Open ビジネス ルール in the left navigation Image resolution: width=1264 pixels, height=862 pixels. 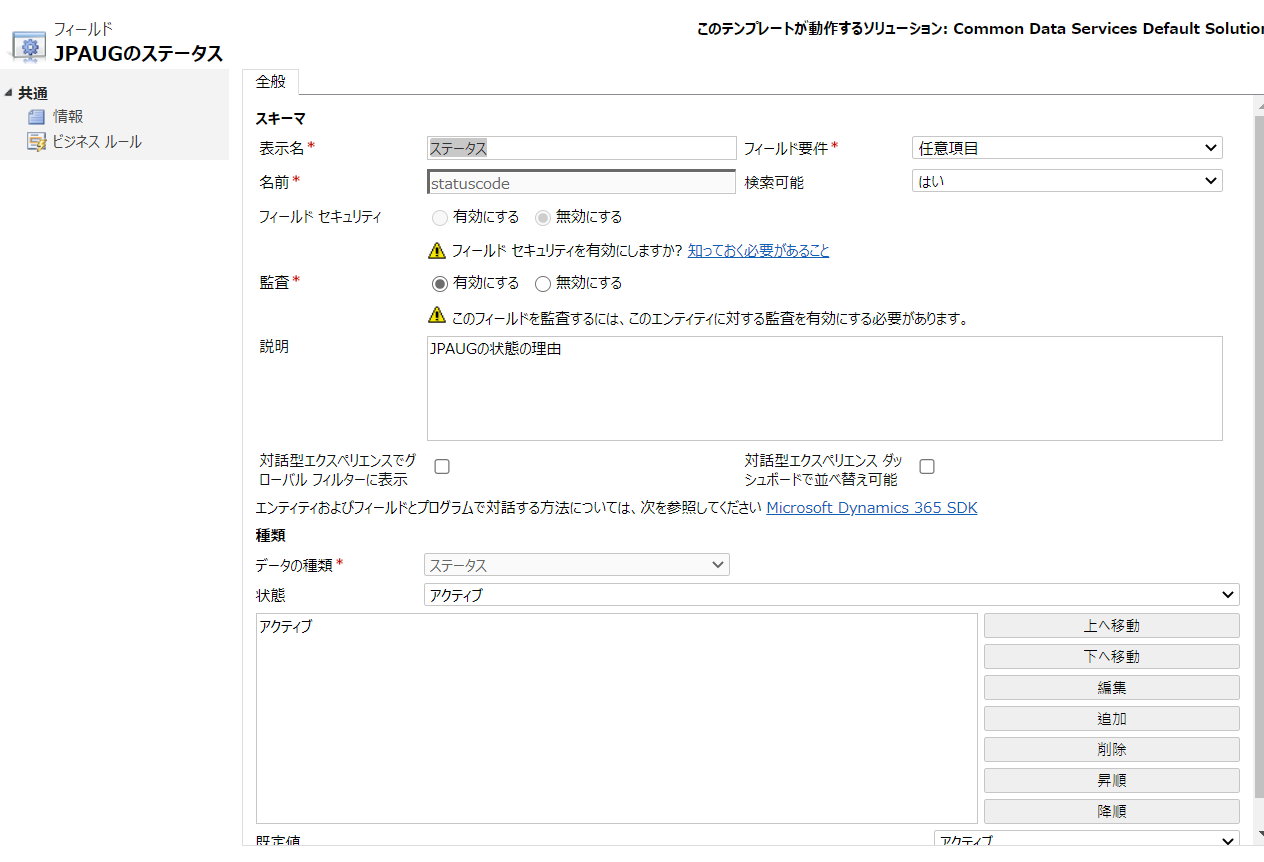click(x=97, y=142)
